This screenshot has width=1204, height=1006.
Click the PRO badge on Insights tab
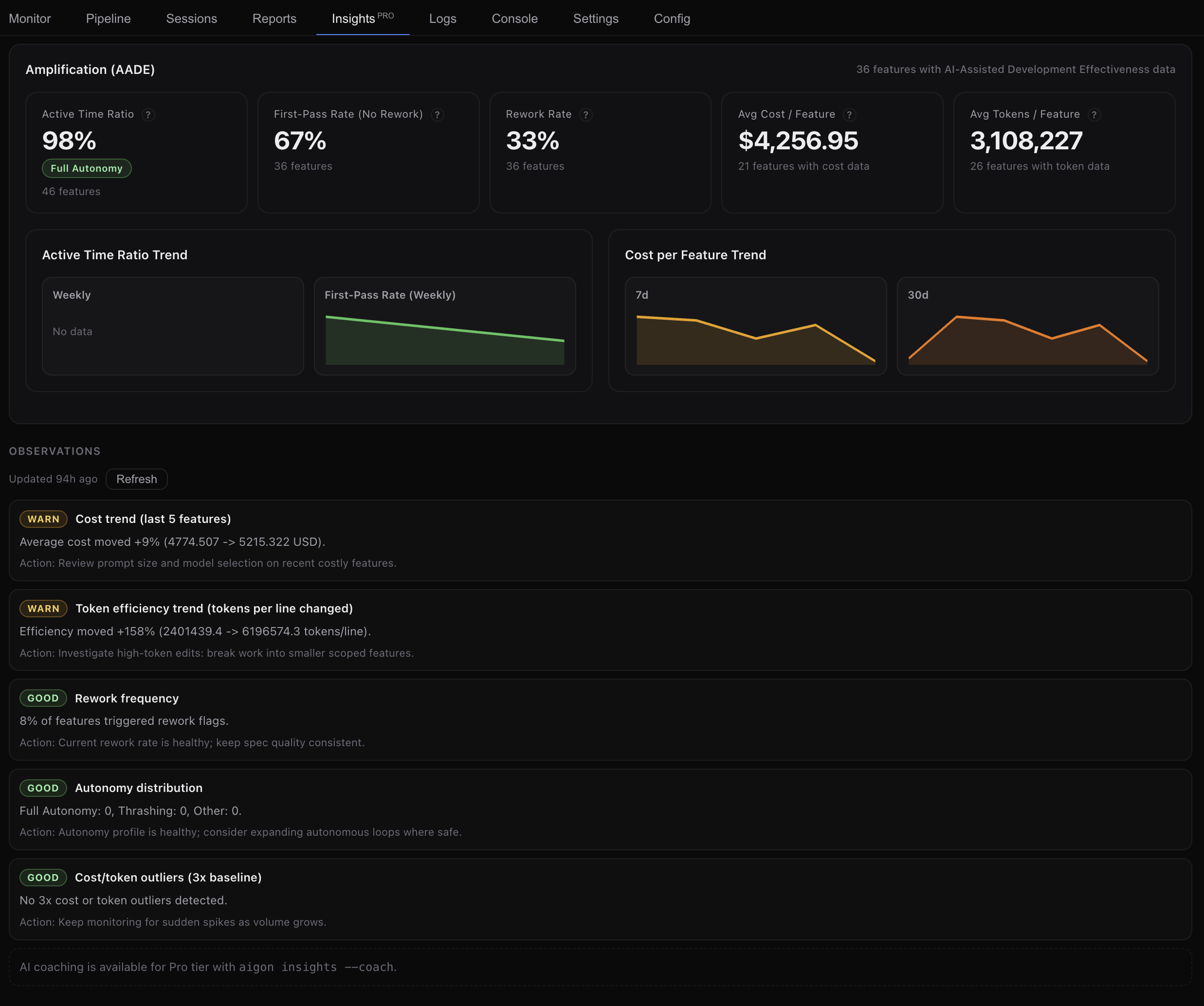386,15
